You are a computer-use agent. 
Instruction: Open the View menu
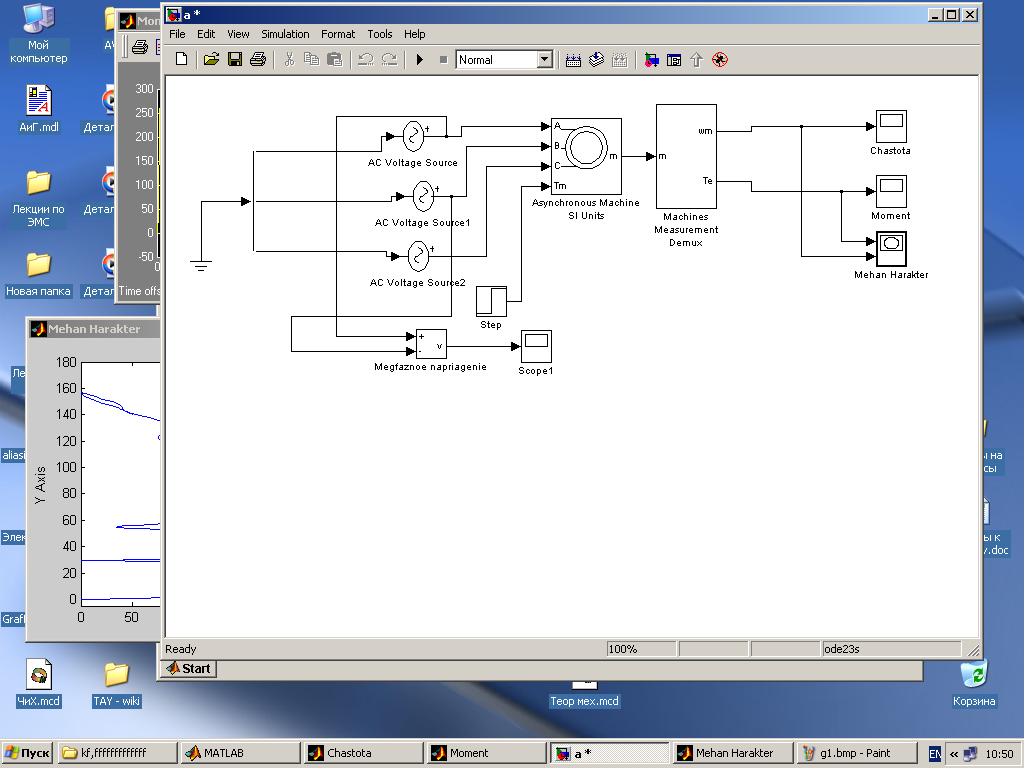coord(238,34)
